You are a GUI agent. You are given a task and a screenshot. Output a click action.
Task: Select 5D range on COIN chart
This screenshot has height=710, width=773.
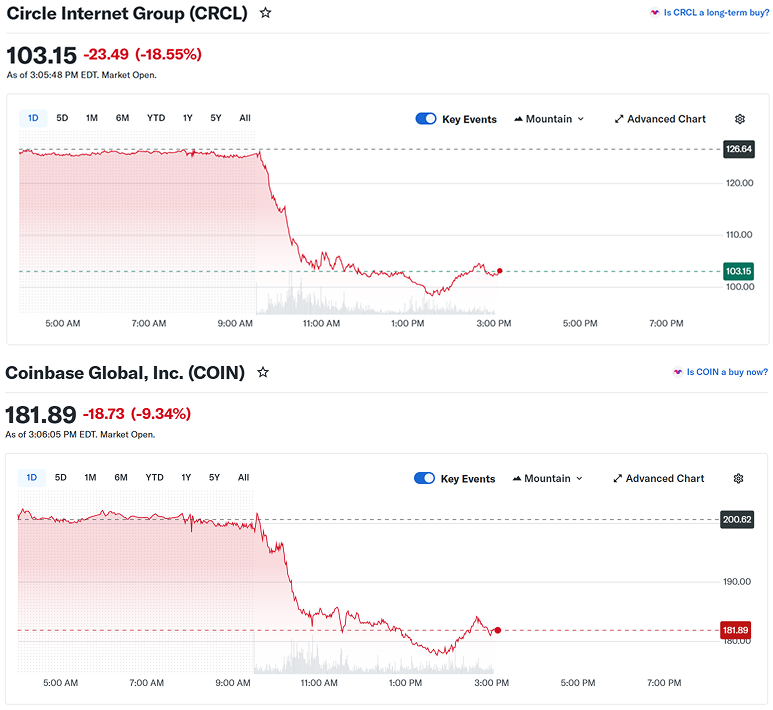click(61, 477)
